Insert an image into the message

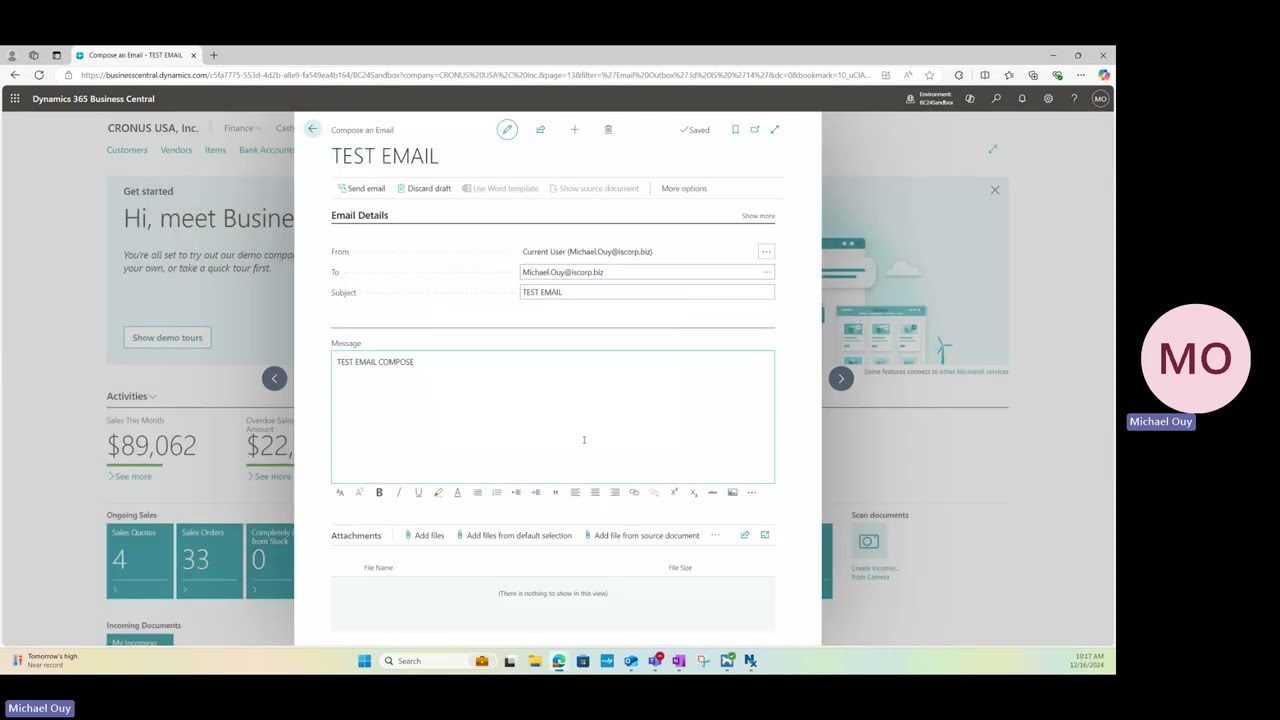pos(732,492)
